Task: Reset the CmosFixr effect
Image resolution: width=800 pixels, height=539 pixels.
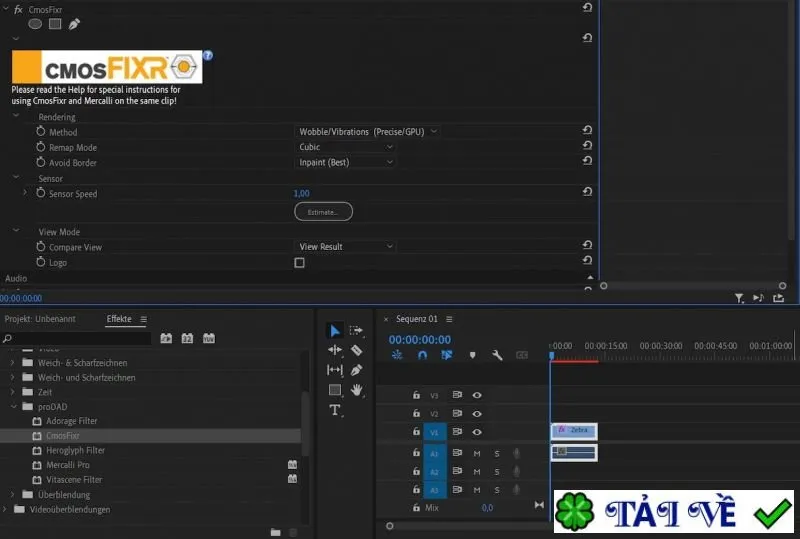Action: [587, 8]
